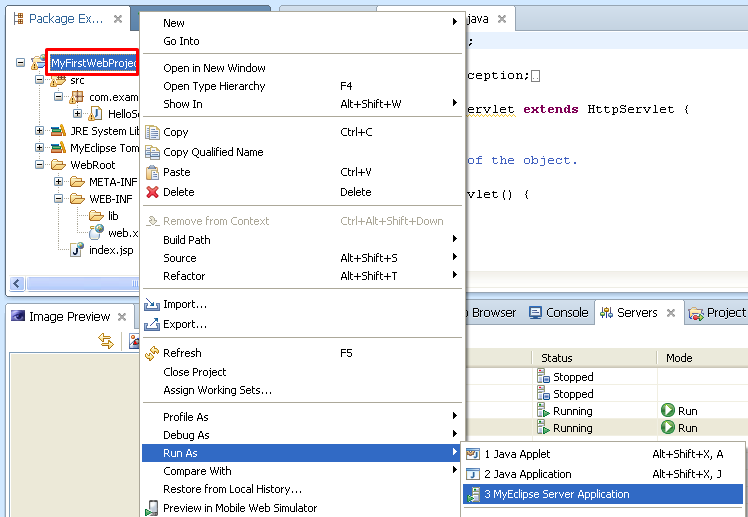This screenshot has height=517, width=748.
Task: Collapse the MyFirstWebProject tree node
Action: pos(21,62)
